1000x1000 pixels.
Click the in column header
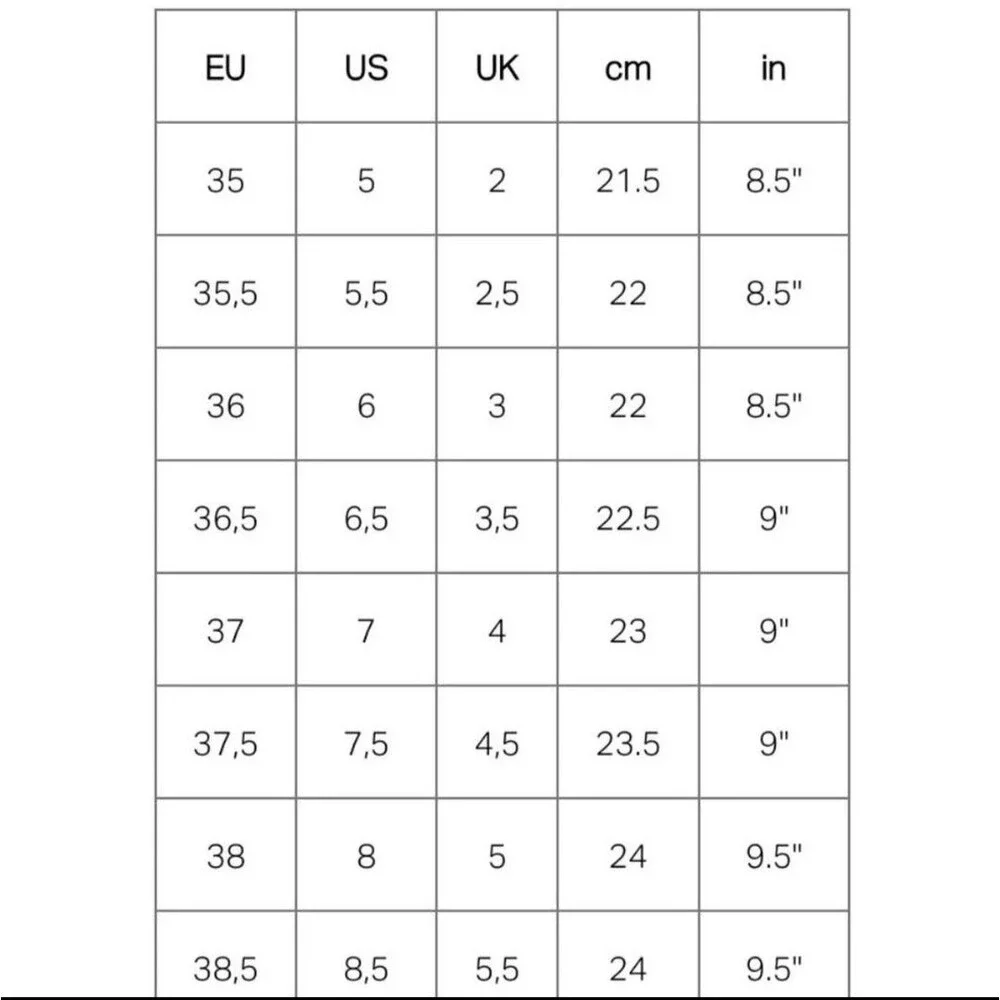(774, 66)
